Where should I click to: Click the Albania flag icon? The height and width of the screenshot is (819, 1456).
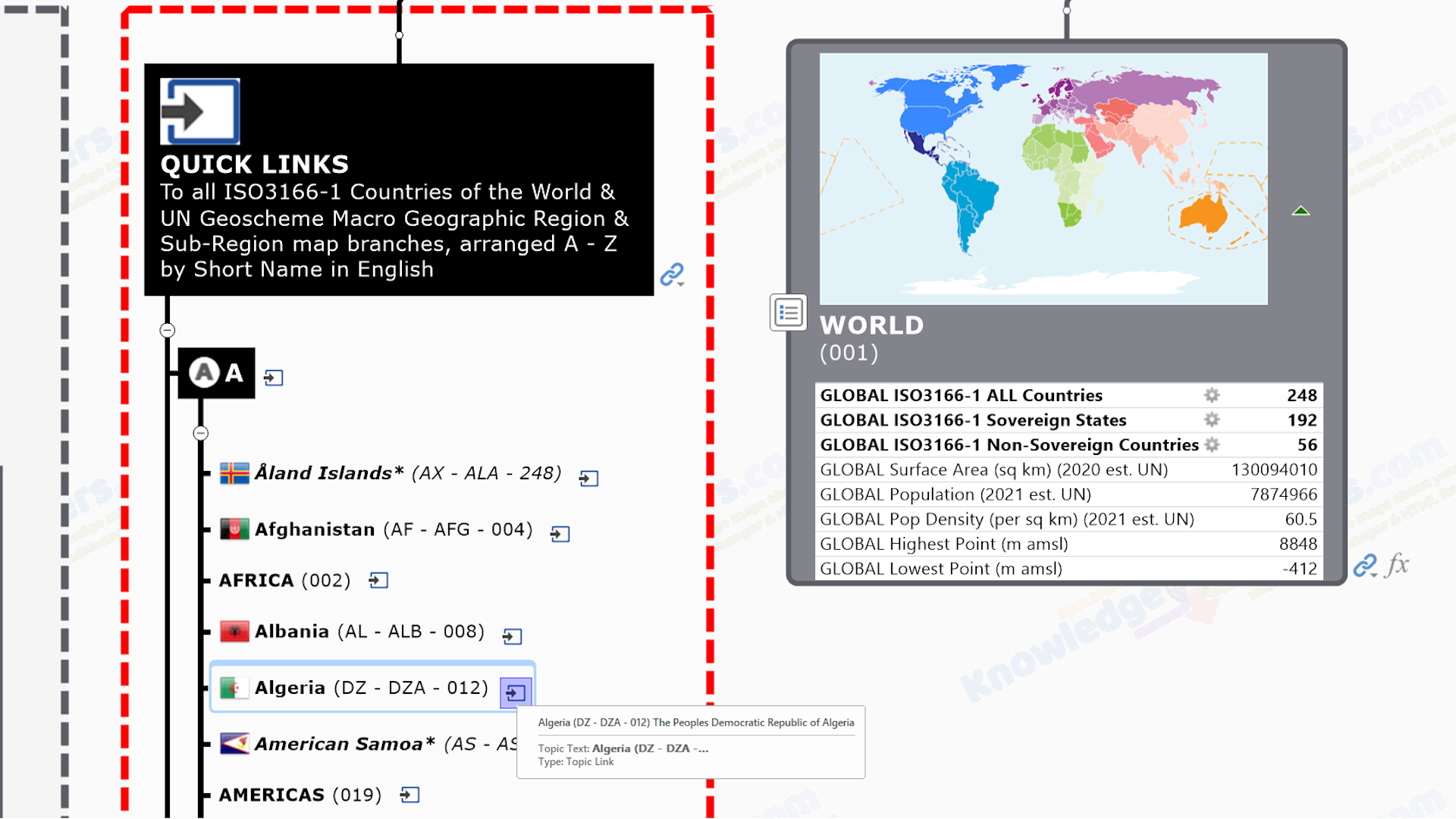pyautogui.click(x=234, y=631)
